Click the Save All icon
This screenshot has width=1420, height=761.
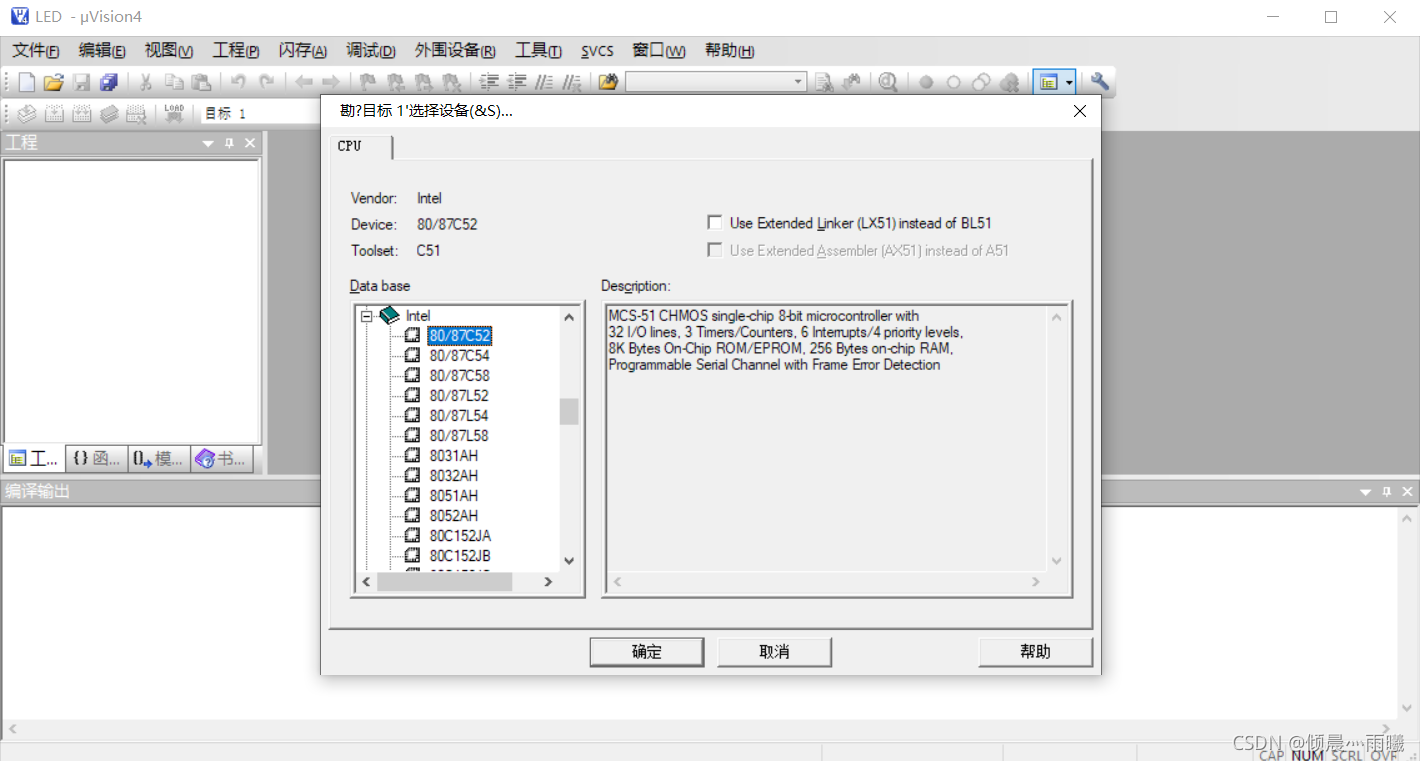pyautogui.click(x=109, y=83)
